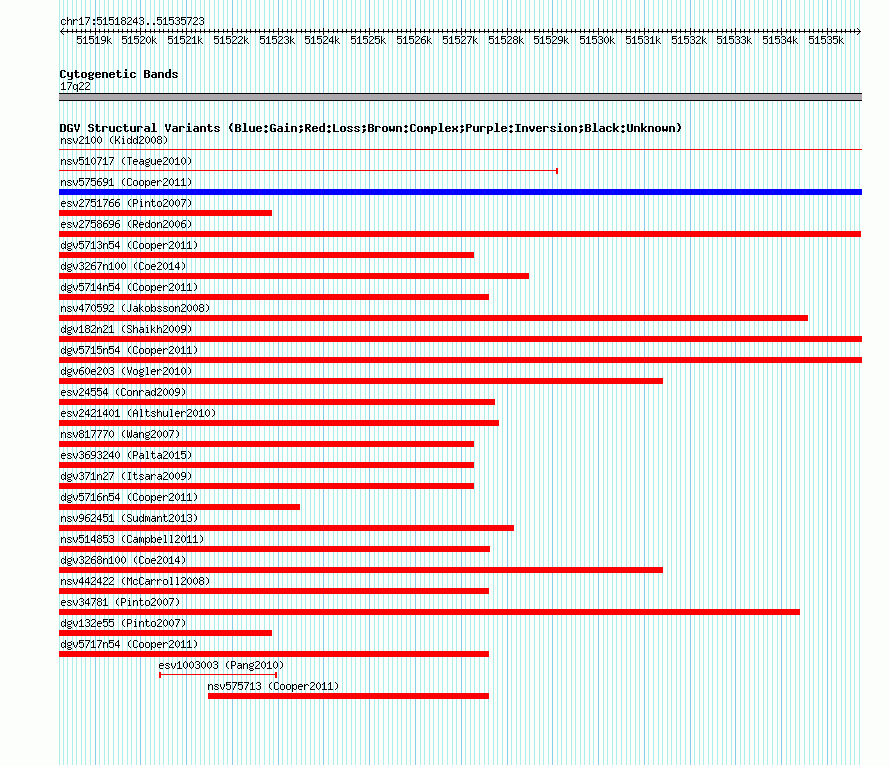Click the 51530k ruler tick label
The image size is (890, 765).
[x=597, y=40]
